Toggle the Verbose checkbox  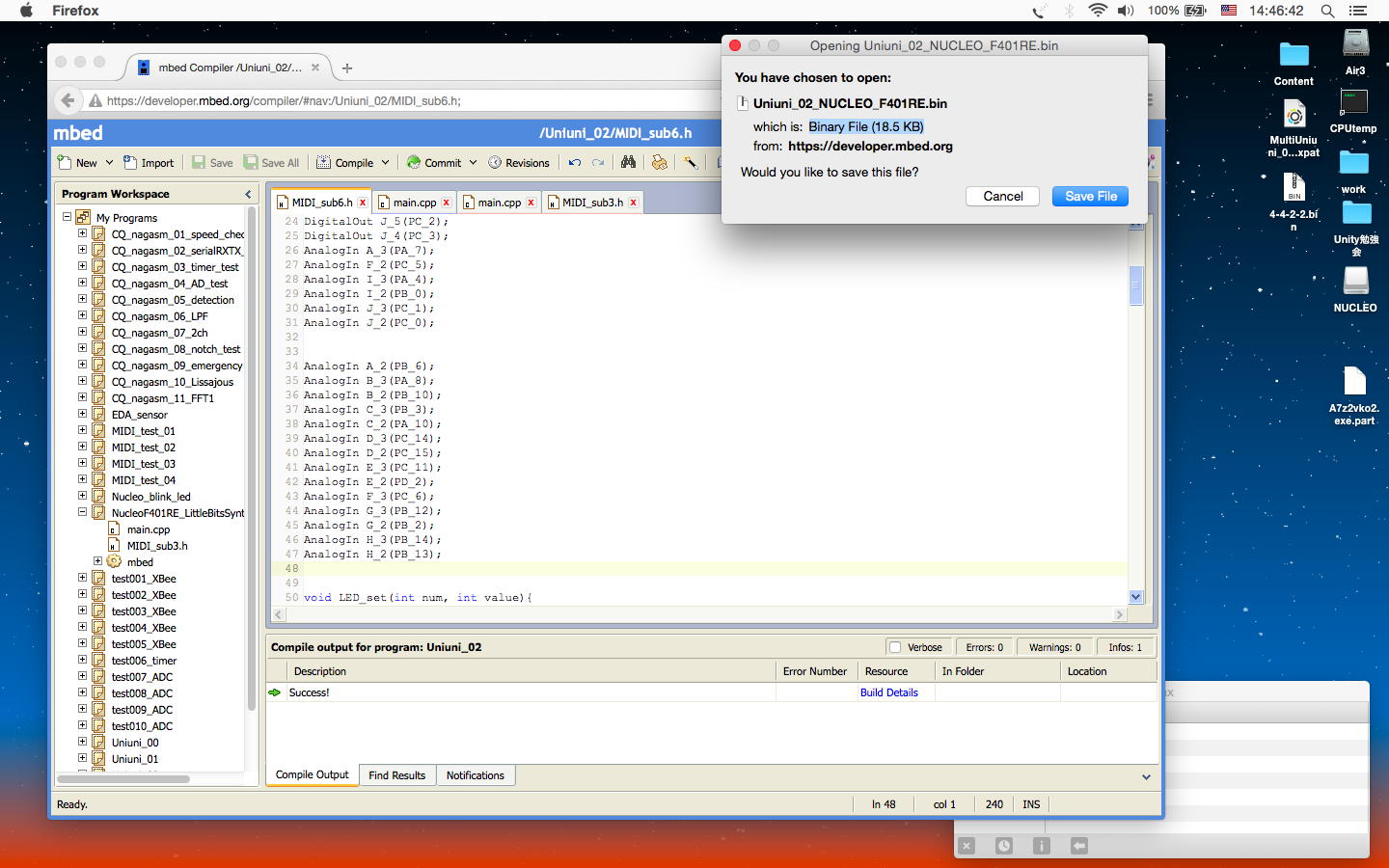(895, 647)
